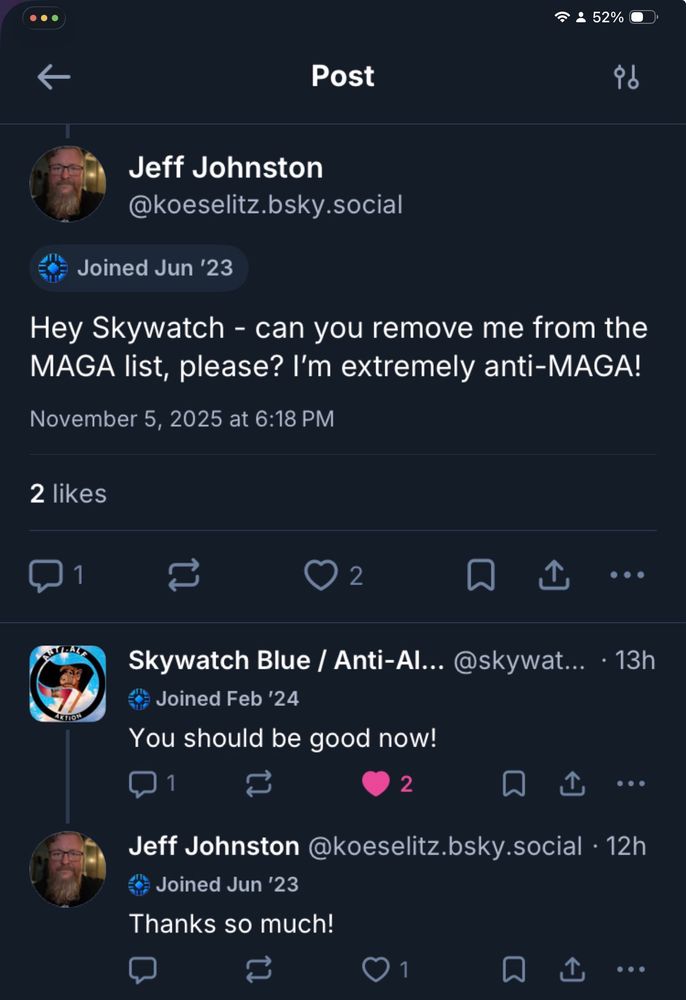Navigate back using the arrow

53,76
